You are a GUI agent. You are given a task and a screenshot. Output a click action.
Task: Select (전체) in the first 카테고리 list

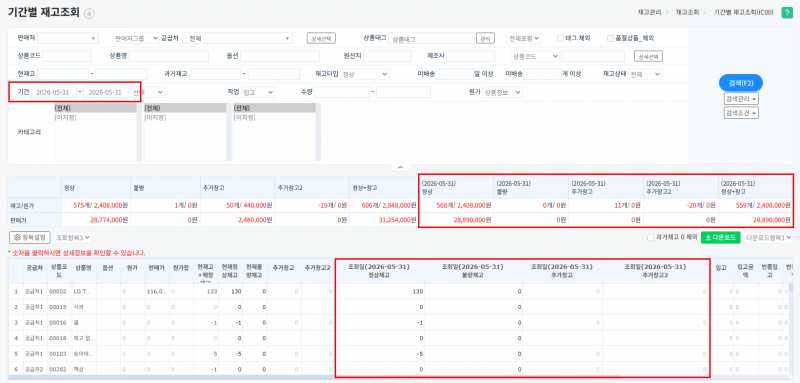[x=95, y=108]
